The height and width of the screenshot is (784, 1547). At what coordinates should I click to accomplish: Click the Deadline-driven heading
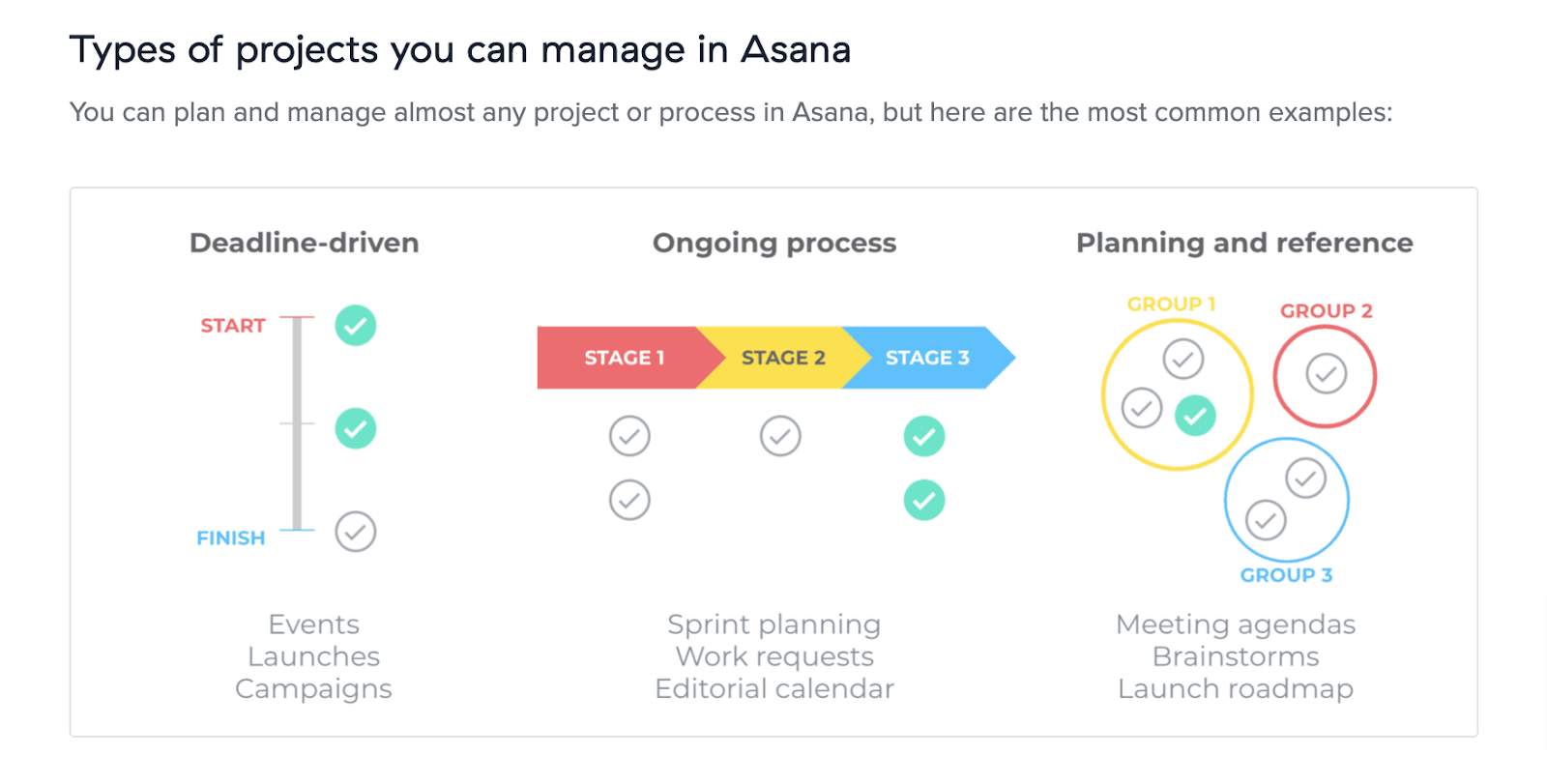point(305,243)
